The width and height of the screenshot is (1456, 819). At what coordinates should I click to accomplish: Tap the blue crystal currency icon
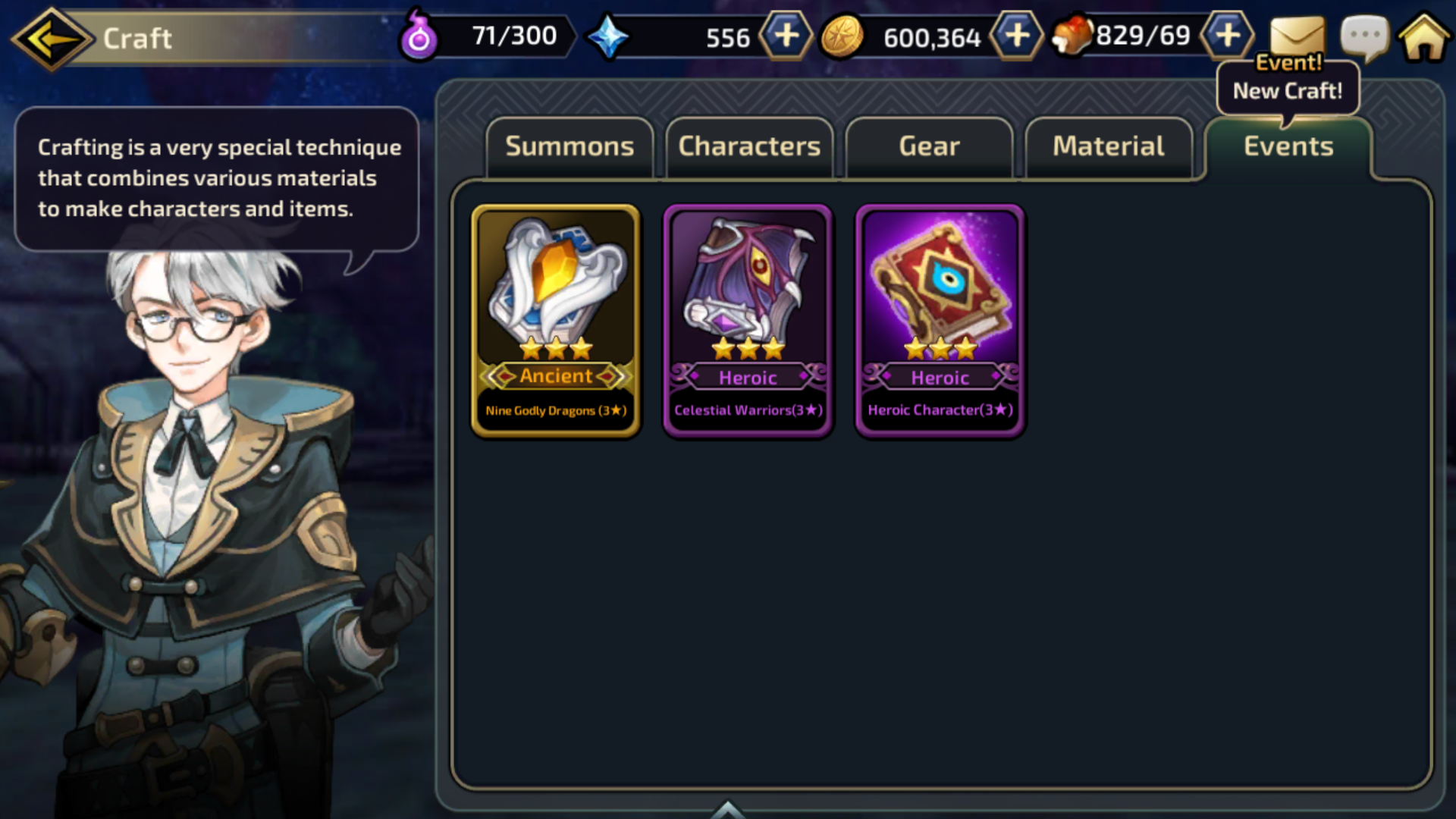(x=609, y=36)
